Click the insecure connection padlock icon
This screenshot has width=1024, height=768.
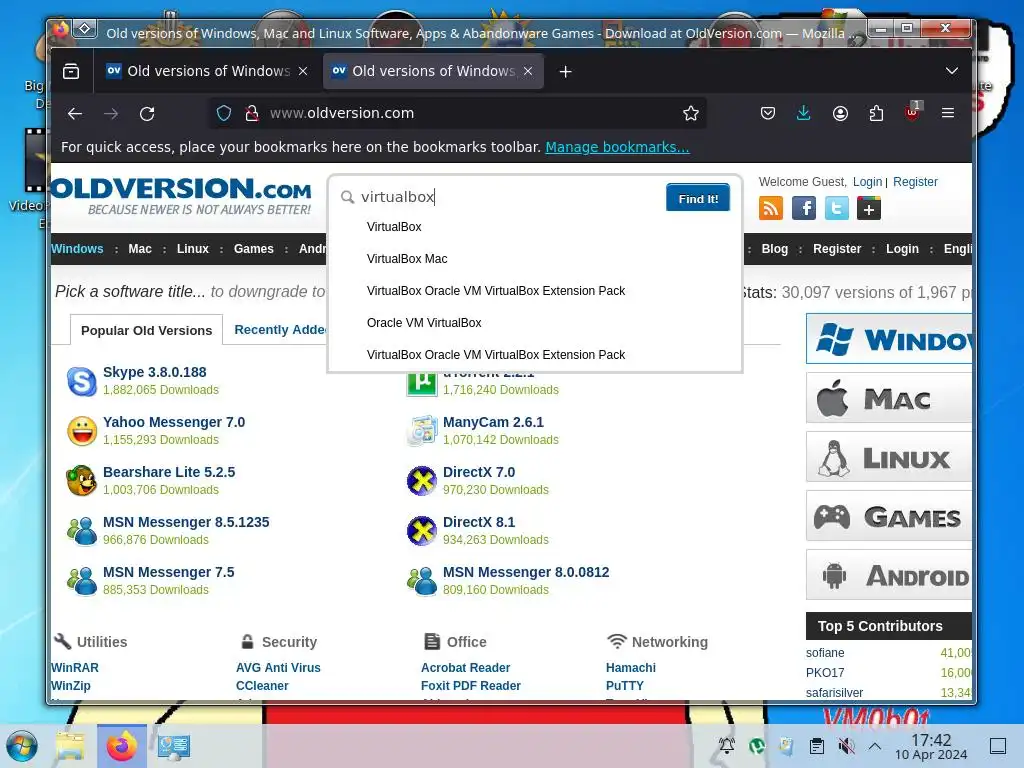251,113
